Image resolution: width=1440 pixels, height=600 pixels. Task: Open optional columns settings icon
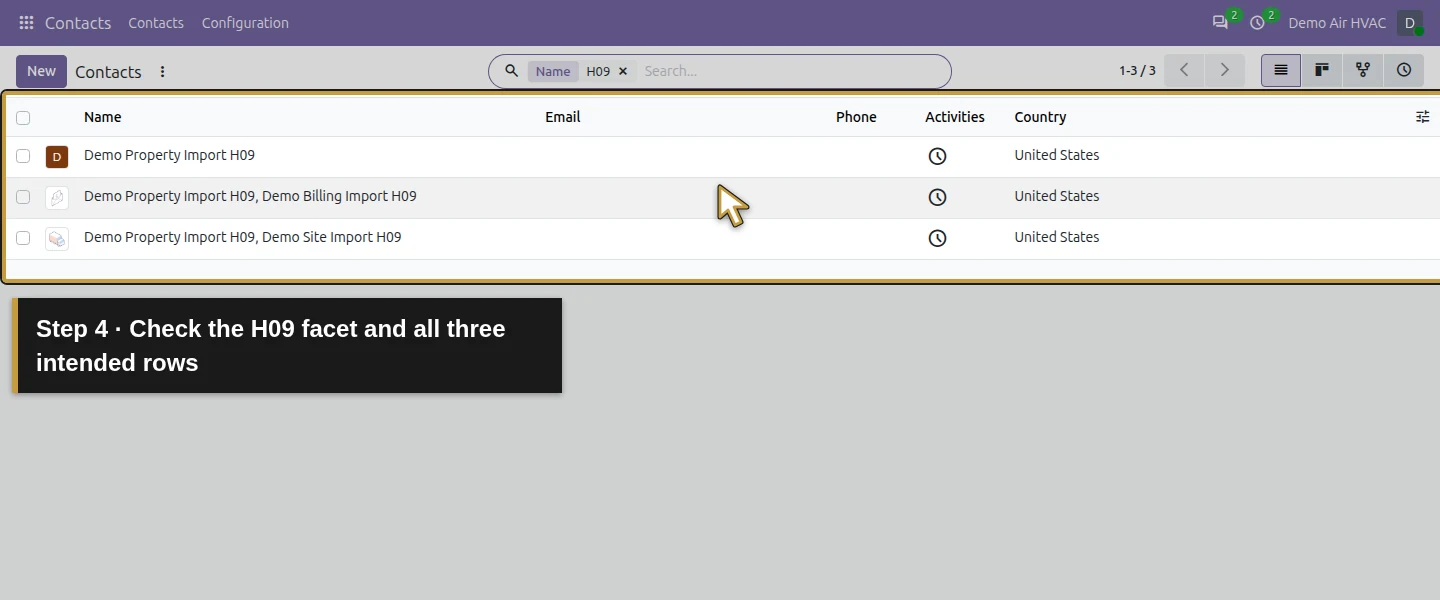tap(1422, 117)
